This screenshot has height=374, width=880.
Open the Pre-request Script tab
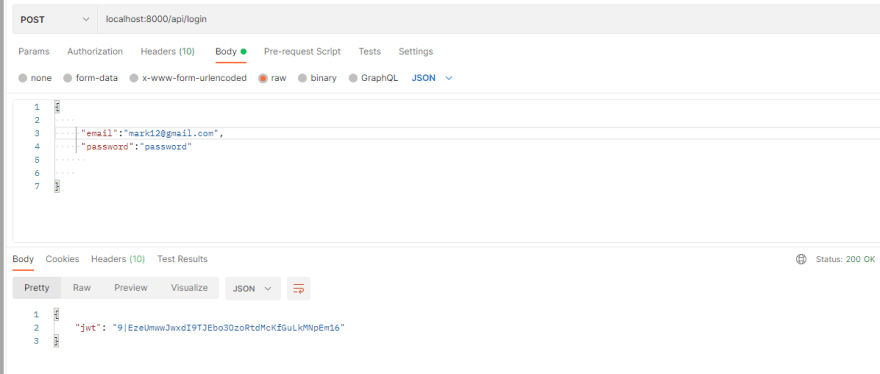(302, 51)
